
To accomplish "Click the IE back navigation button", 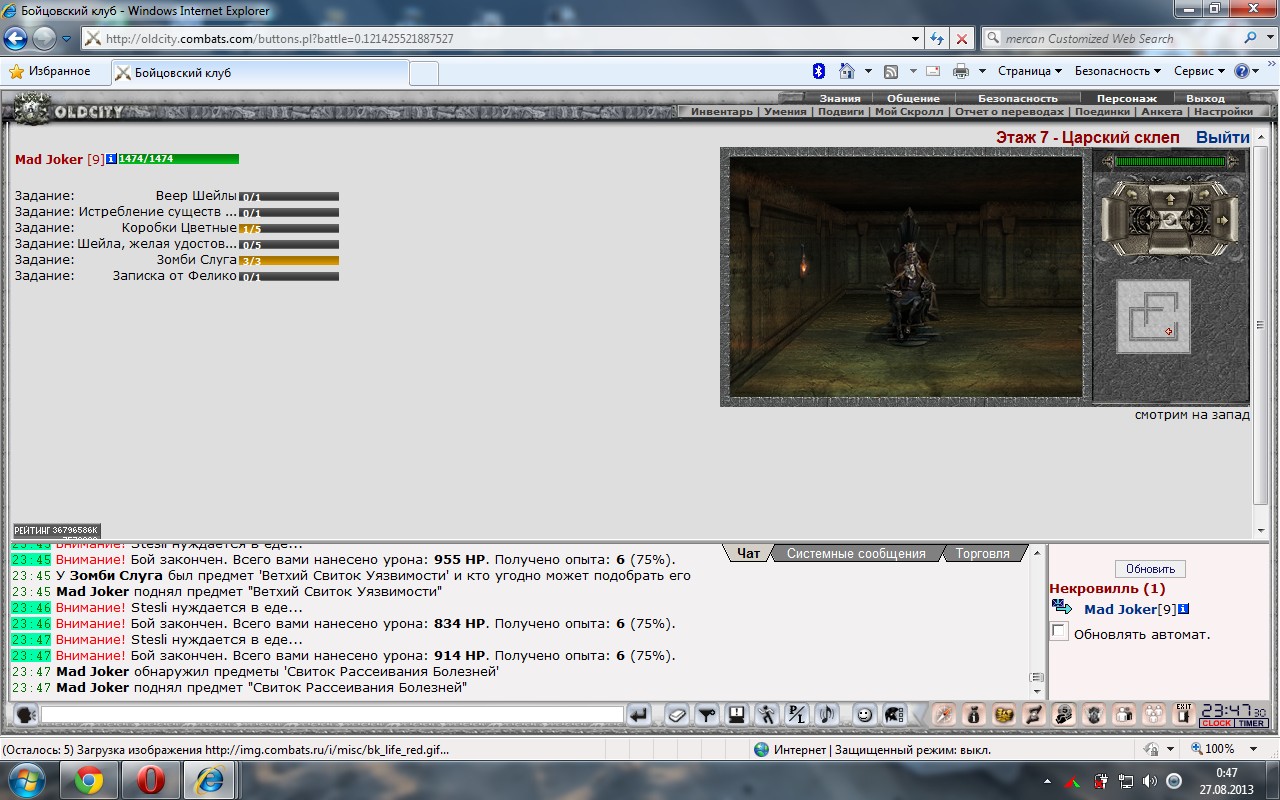I will point(15,39).
